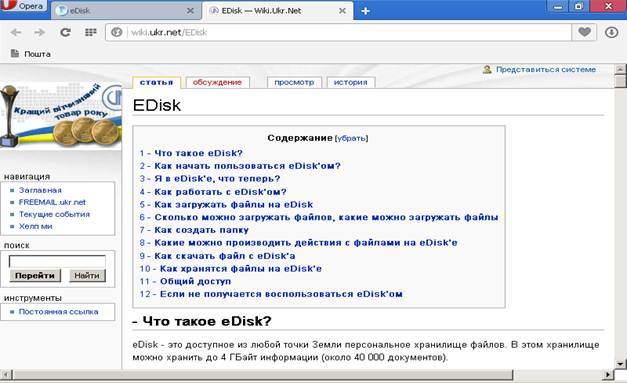Jump to Если не получается воспользоваться section
Image resolution: width=627 pixels, height=383 pixels.
(x=271, y=294)
